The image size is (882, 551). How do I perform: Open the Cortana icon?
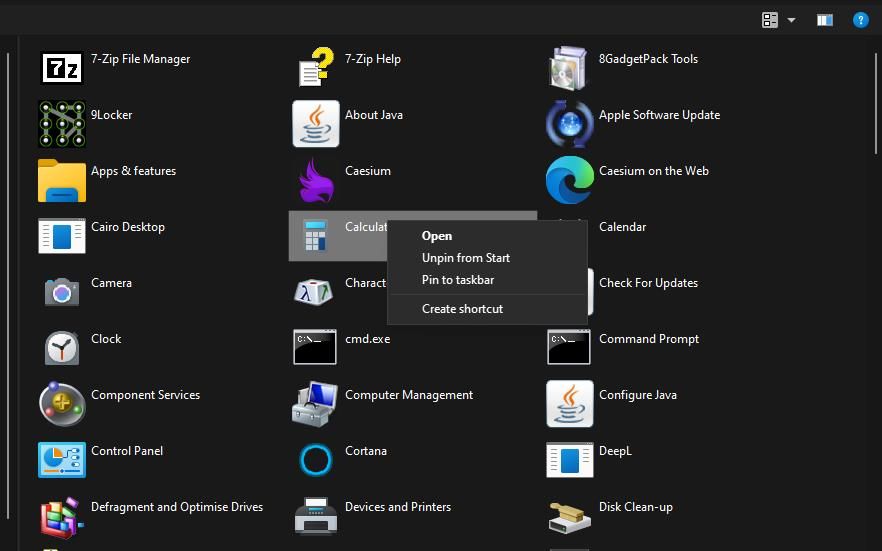click(x=315, y=459)
